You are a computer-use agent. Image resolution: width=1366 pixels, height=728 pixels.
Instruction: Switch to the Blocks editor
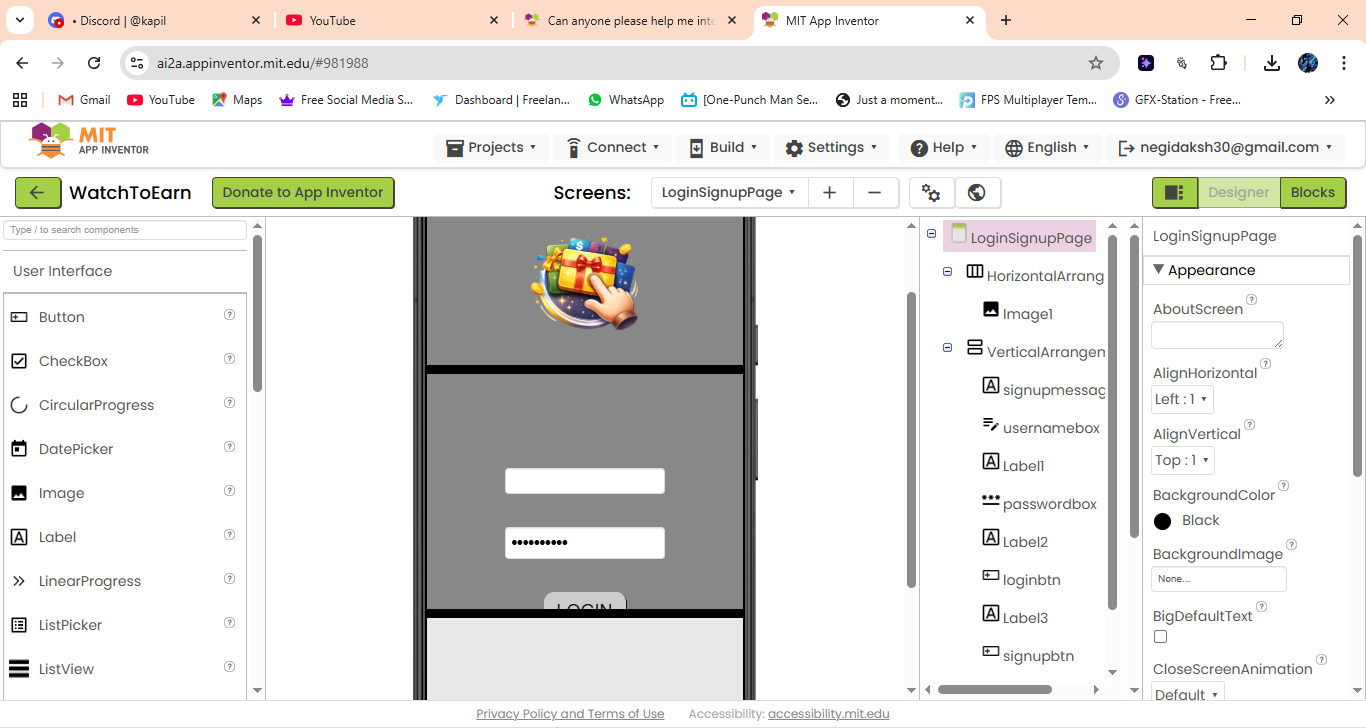(1313, 193)
